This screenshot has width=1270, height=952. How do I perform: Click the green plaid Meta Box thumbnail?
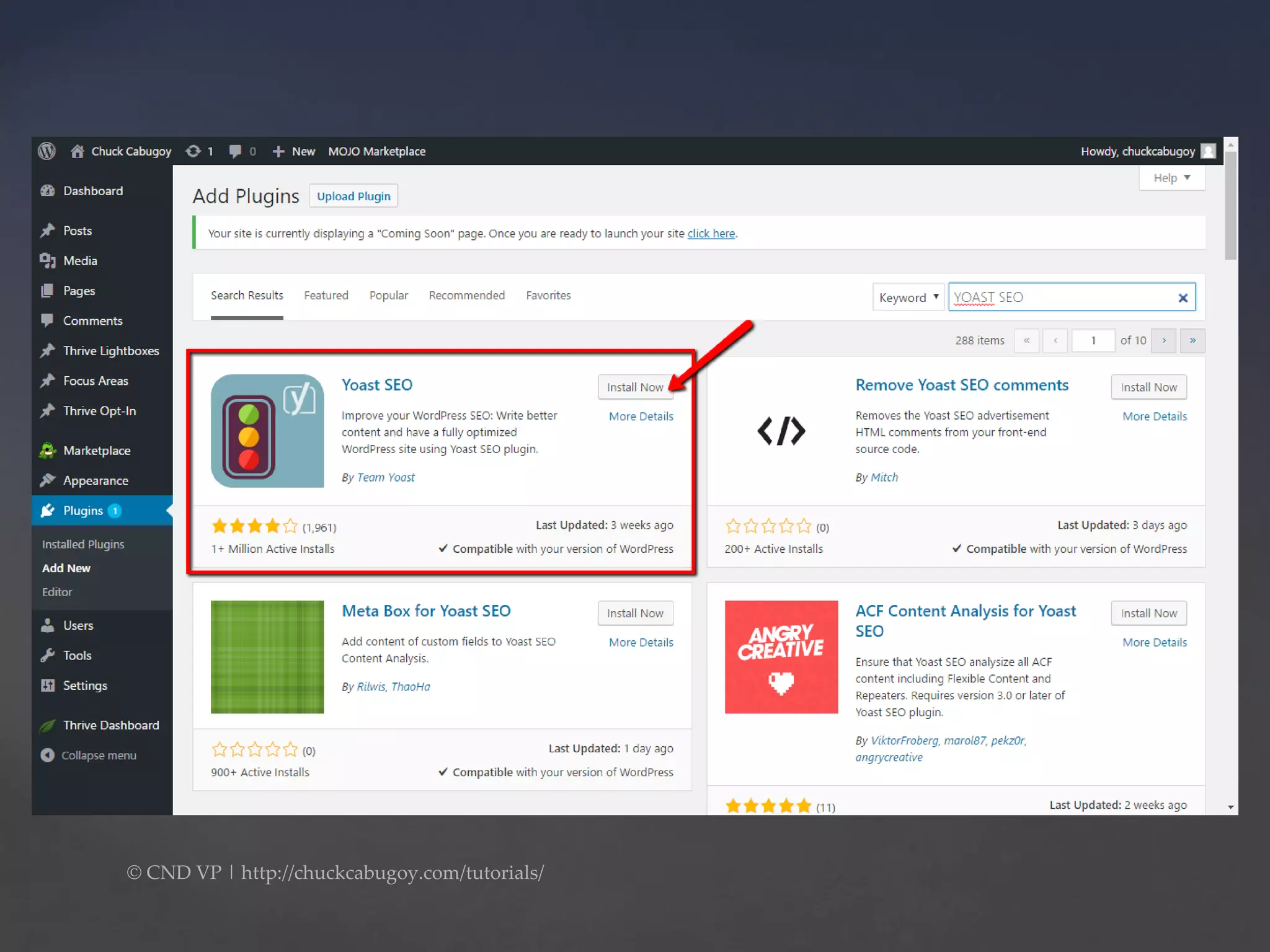point(267,657)
